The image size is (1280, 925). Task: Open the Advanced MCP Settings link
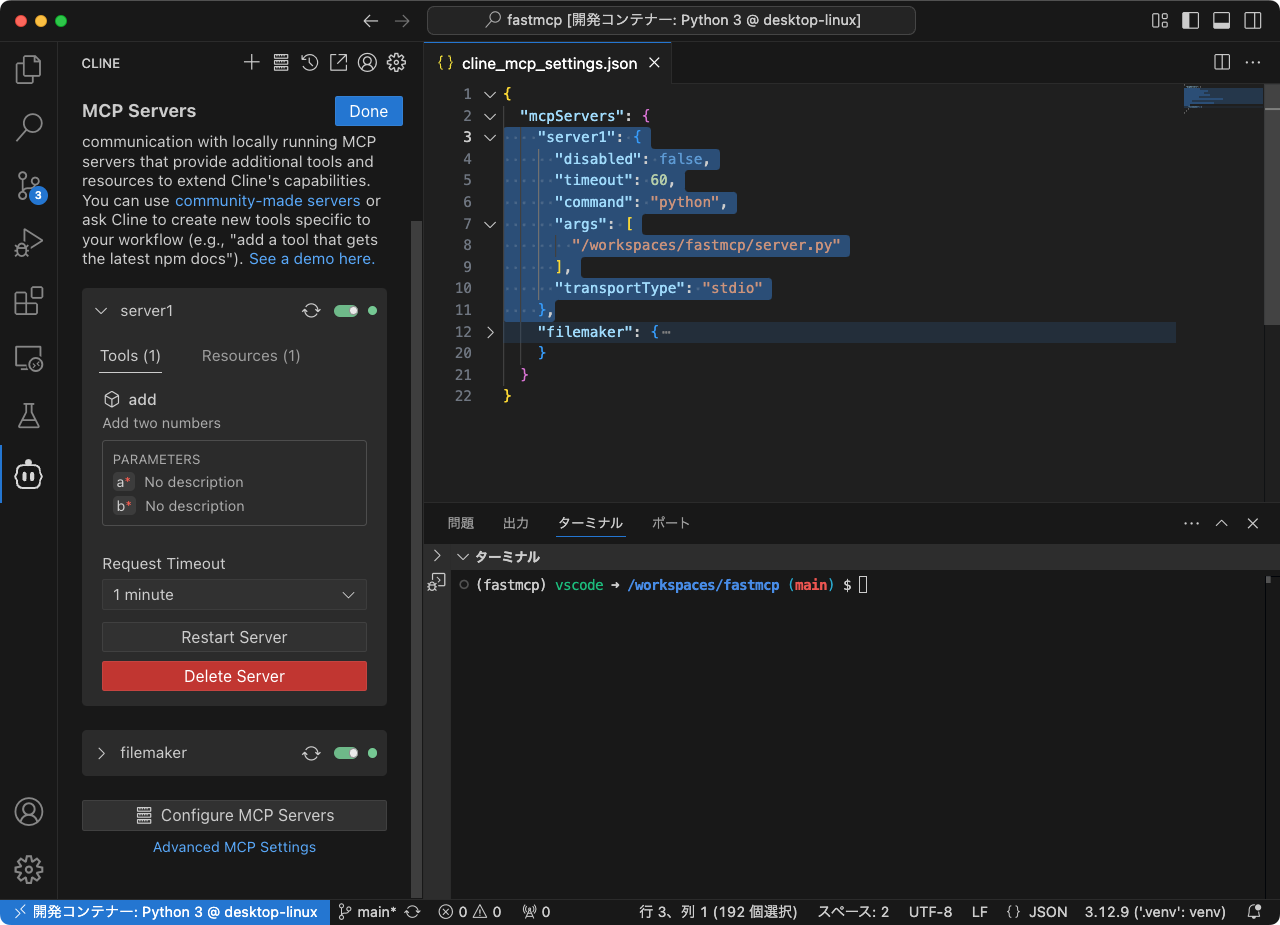point(234,847)
